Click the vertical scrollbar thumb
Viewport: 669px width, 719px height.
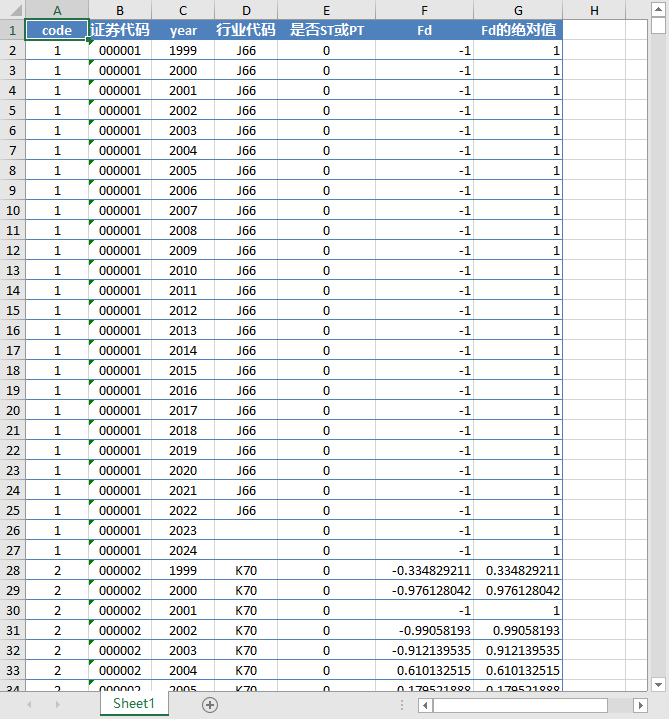click(658, 25)
